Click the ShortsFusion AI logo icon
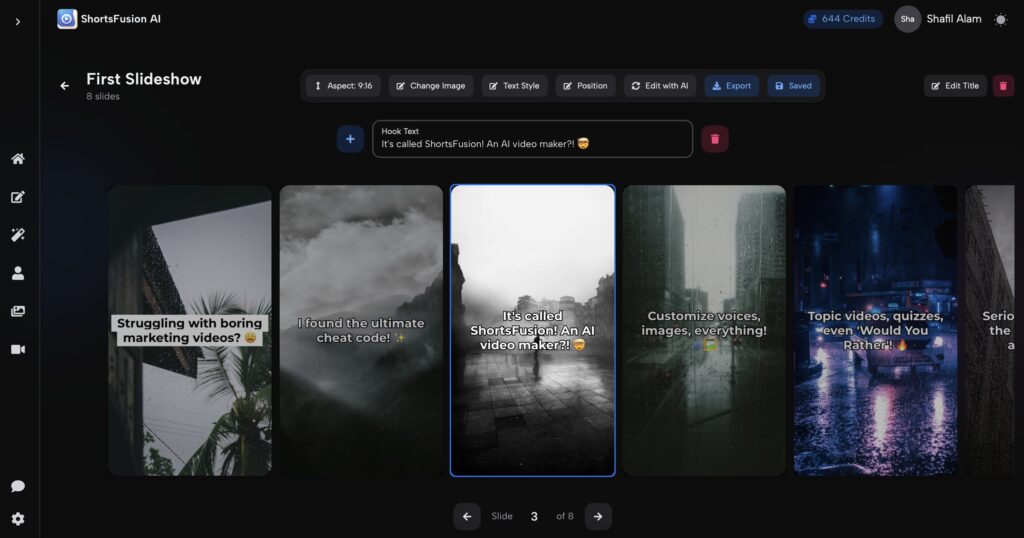This screenshot has height=538, width=1024. (x=67, y=19)
